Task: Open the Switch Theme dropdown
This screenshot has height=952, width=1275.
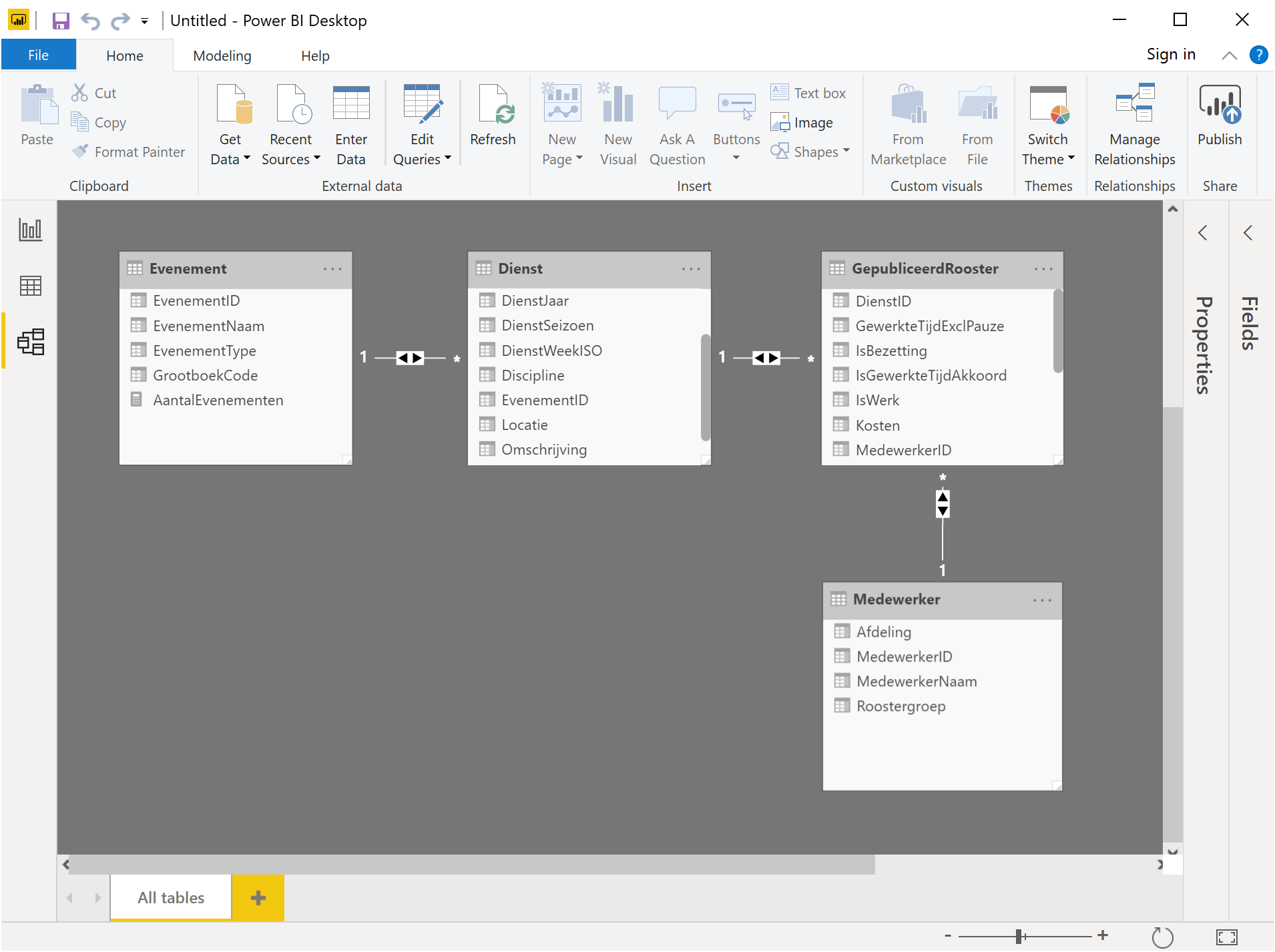Action: [x=1048, y=124]
